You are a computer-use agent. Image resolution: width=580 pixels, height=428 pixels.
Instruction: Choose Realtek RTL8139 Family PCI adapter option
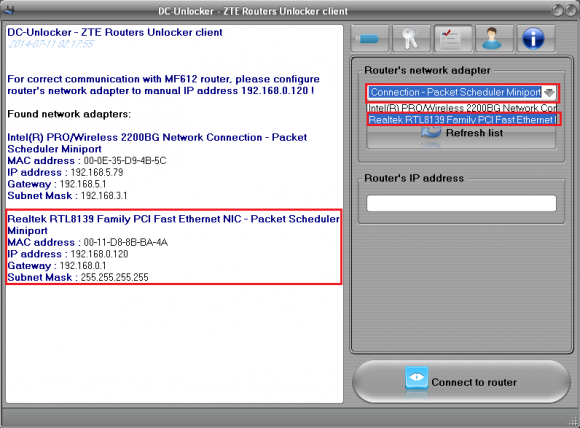pos(463,120)
